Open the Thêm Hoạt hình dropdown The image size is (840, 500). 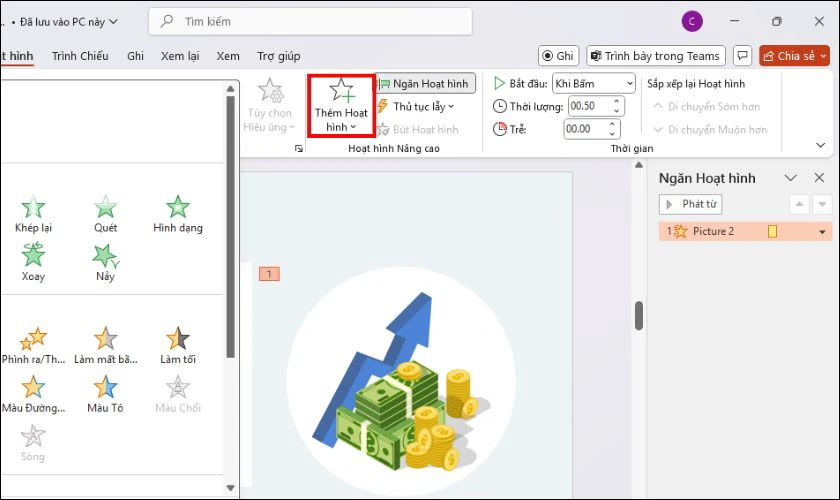pyautogui.click(x=341, y=106)
